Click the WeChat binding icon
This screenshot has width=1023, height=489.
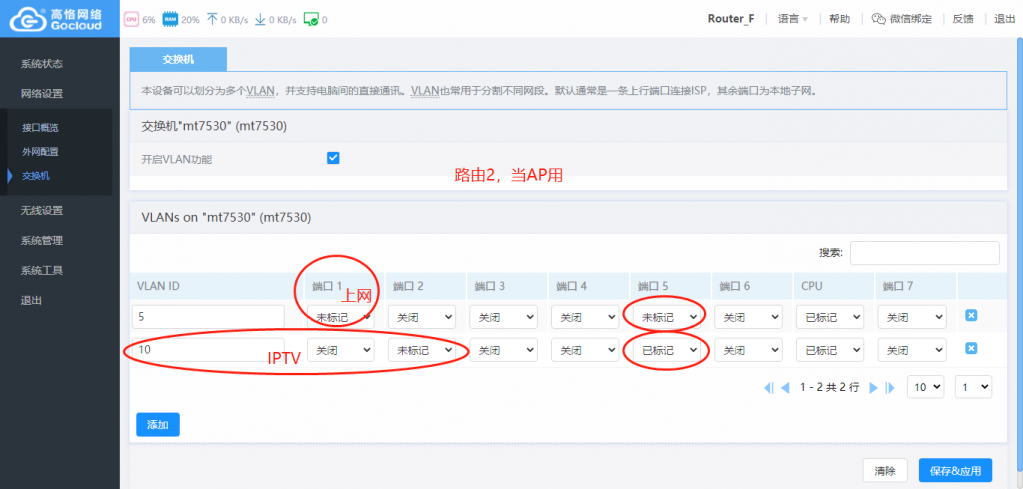pyautogui.click(x=877, y=19)
